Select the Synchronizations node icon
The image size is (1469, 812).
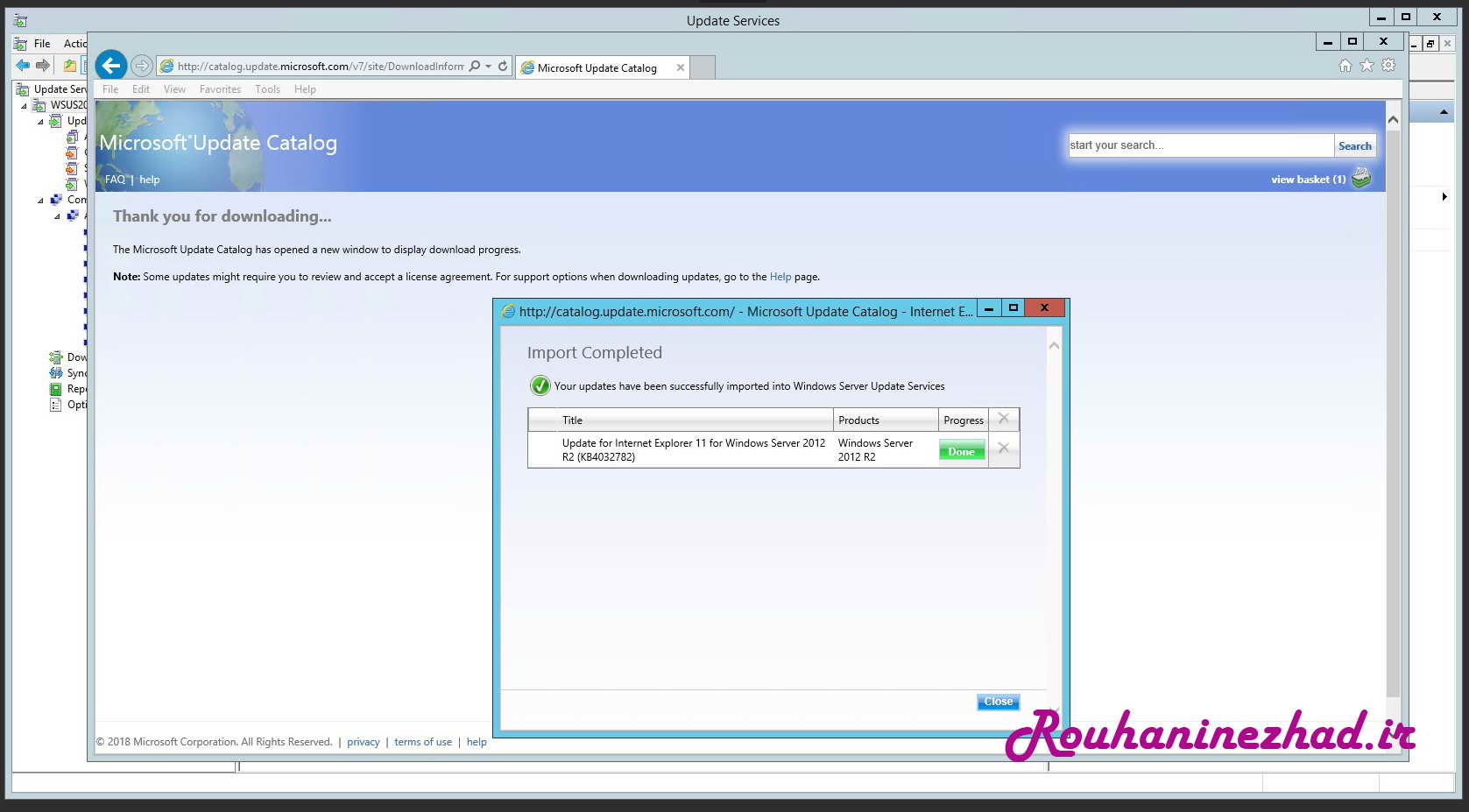56,373
